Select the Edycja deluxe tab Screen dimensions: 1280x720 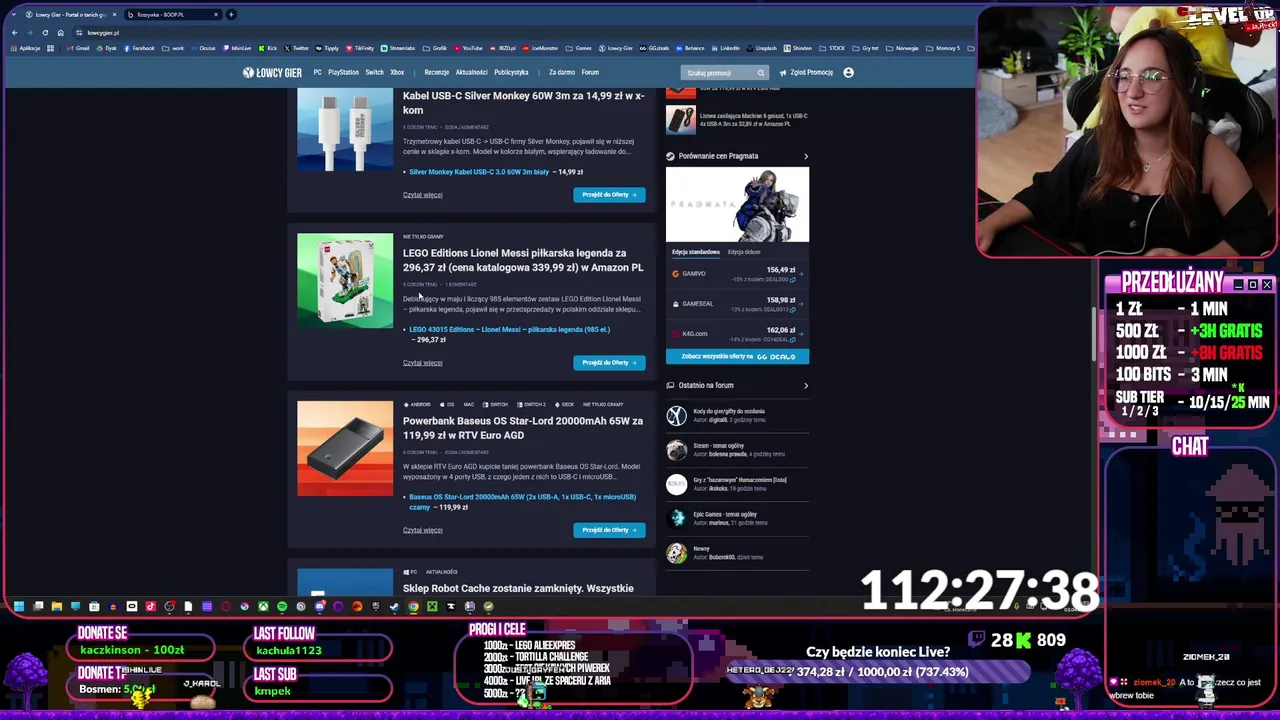744,252
